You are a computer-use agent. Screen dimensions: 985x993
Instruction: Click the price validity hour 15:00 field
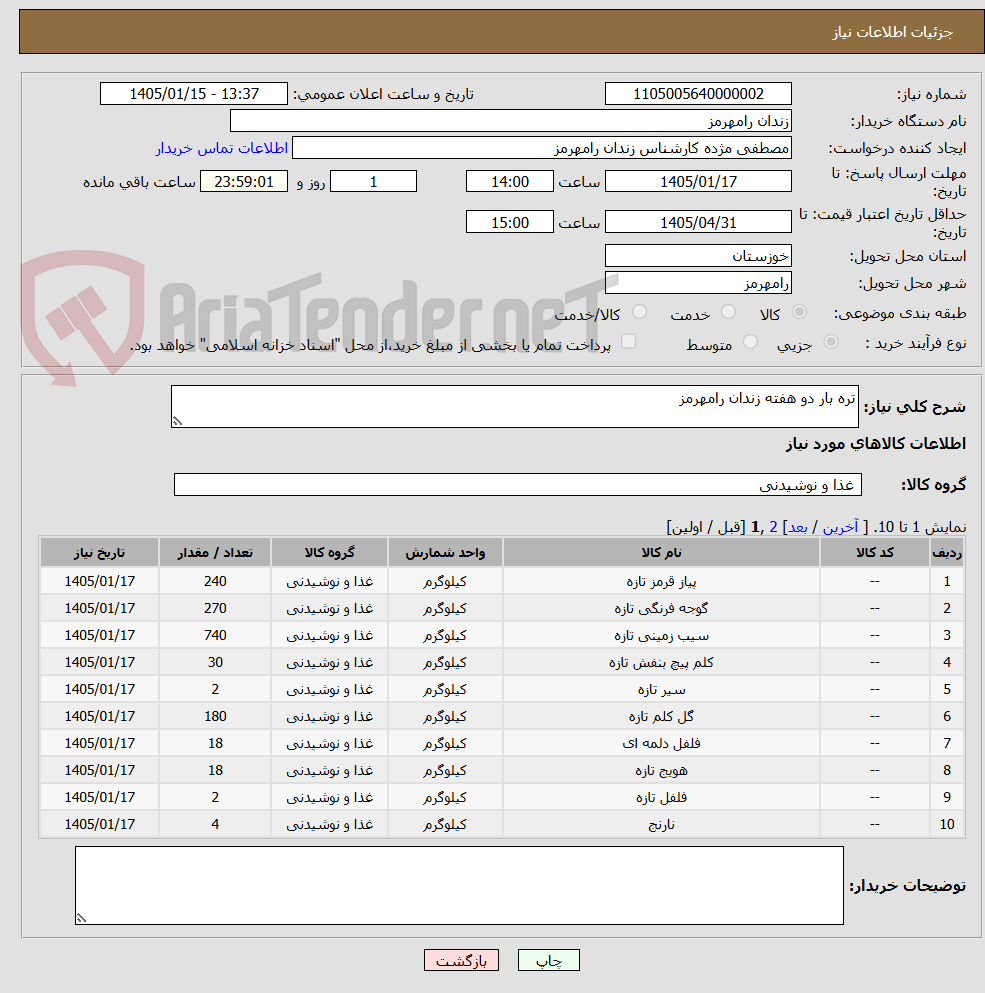click(x=510, y=222)
